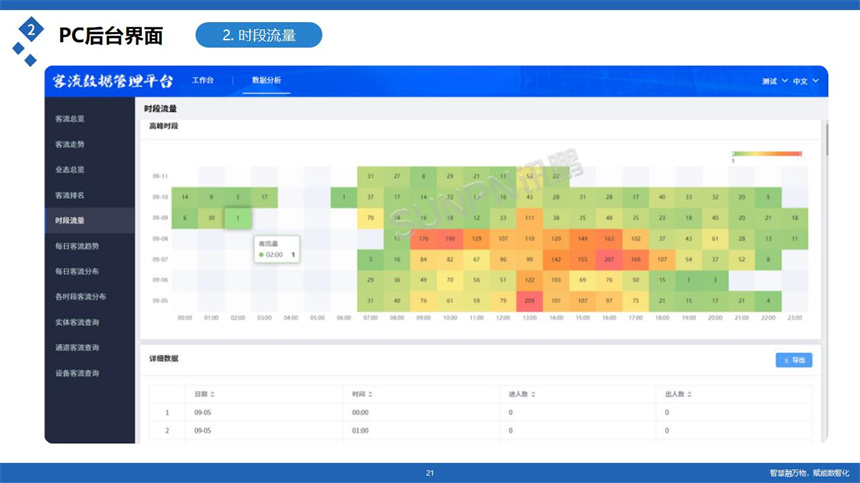
Task: Open 通道客流查询 in the sidebar
Action: (x=77, y=348)
